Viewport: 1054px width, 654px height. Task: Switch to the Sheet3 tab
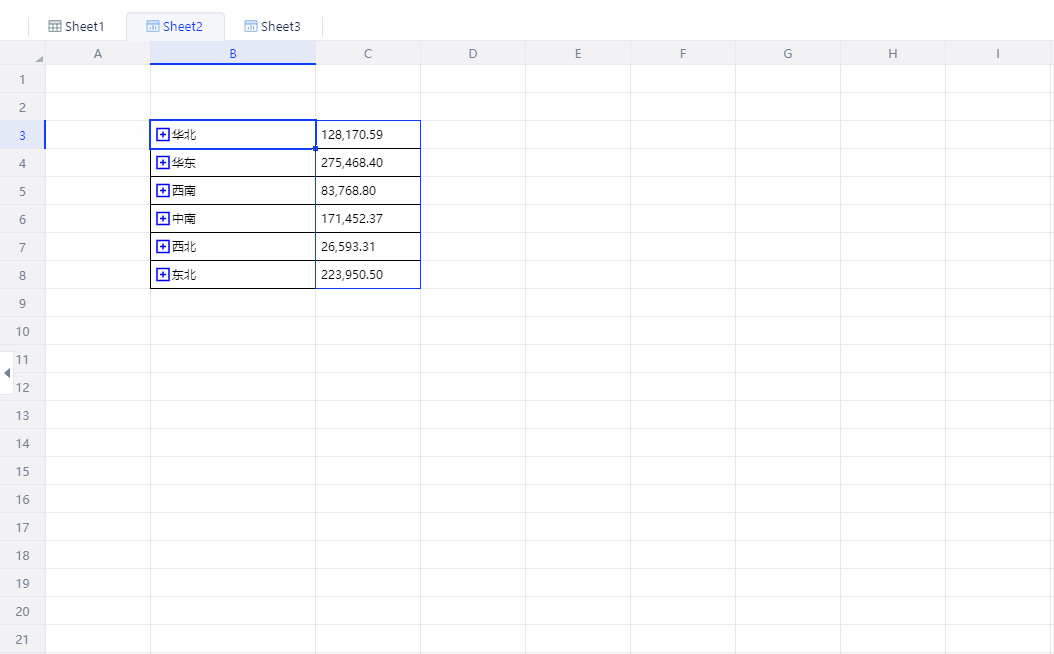pos(272,27)
